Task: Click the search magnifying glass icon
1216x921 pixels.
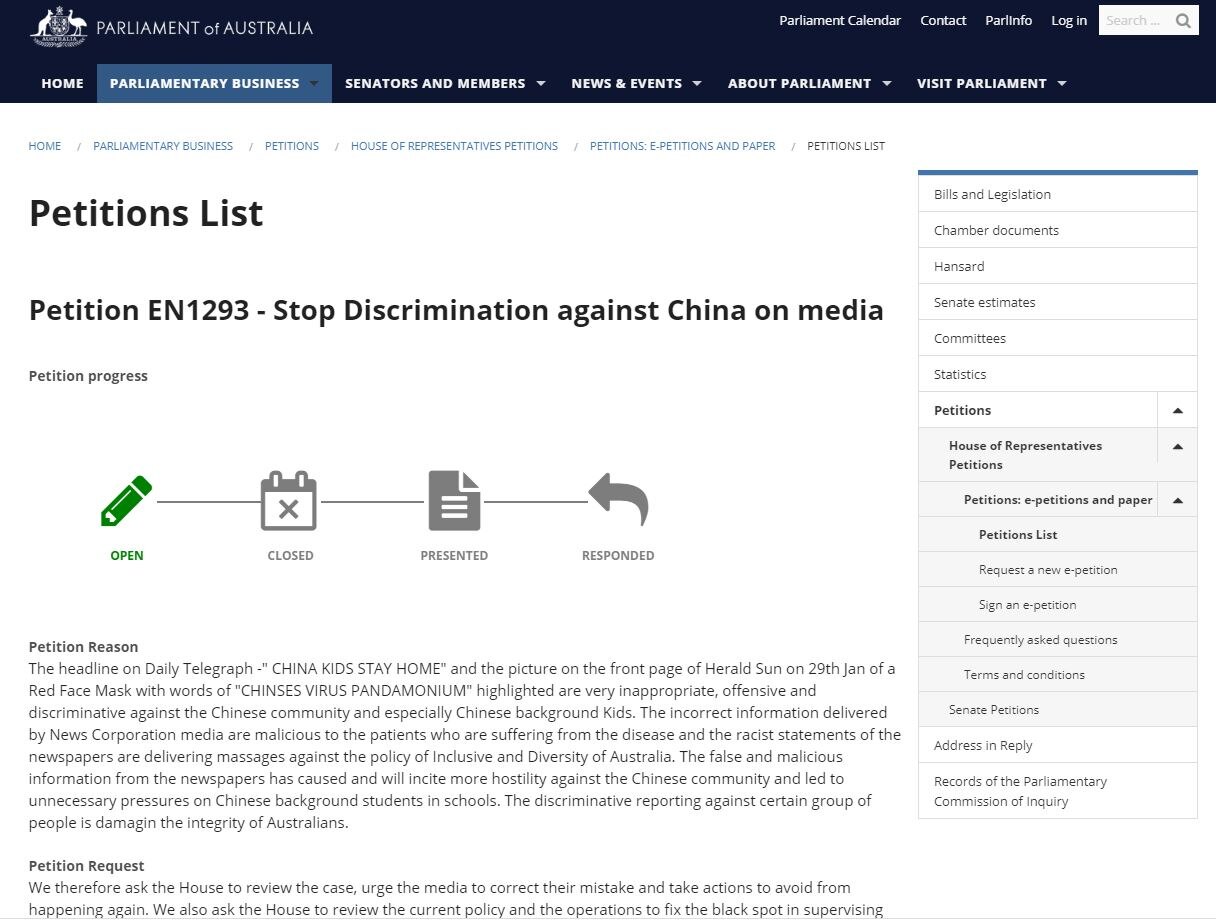Action: click(1184, 19)
